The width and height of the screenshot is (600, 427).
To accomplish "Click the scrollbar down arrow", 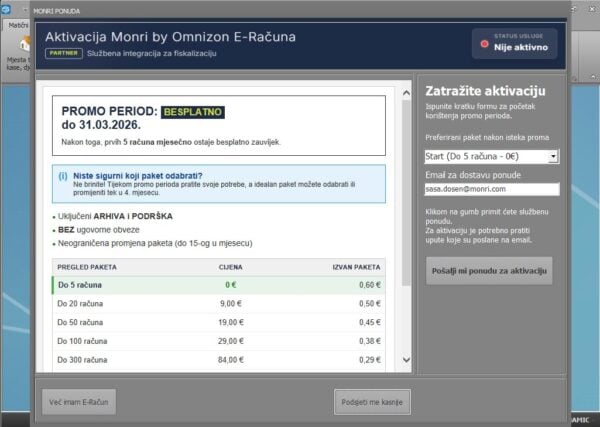I will [x=406, y=360].
